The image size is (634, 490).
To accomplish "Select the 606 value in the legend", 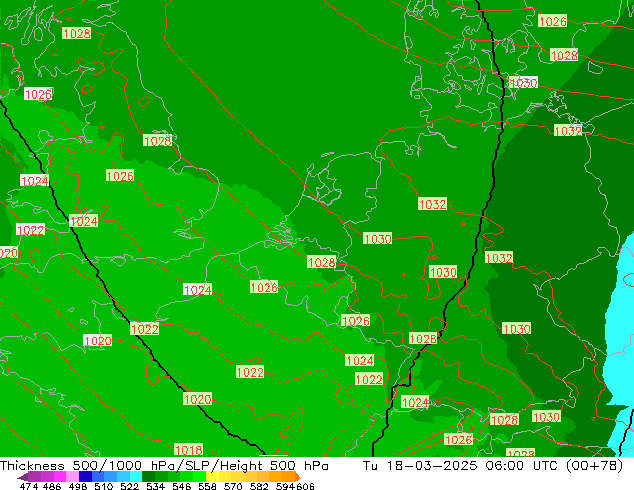I will (305, 486).
